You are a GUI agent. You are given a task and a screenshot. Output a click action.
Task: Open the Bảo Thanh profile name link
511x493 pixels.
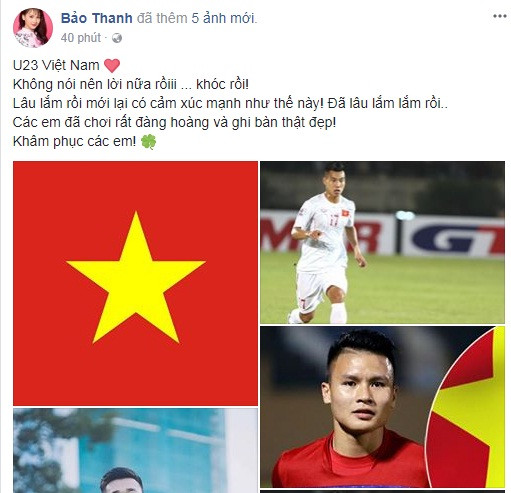(97, 18)
